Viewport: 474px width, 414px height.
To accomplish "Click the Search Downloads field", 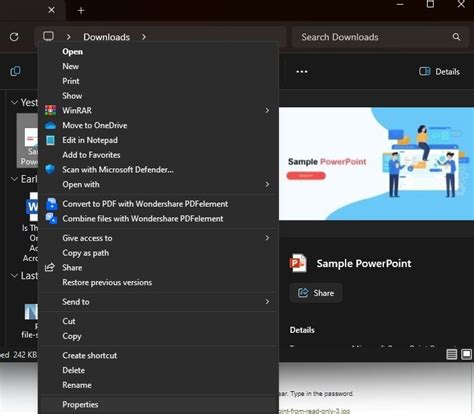I will pos(380,37).
